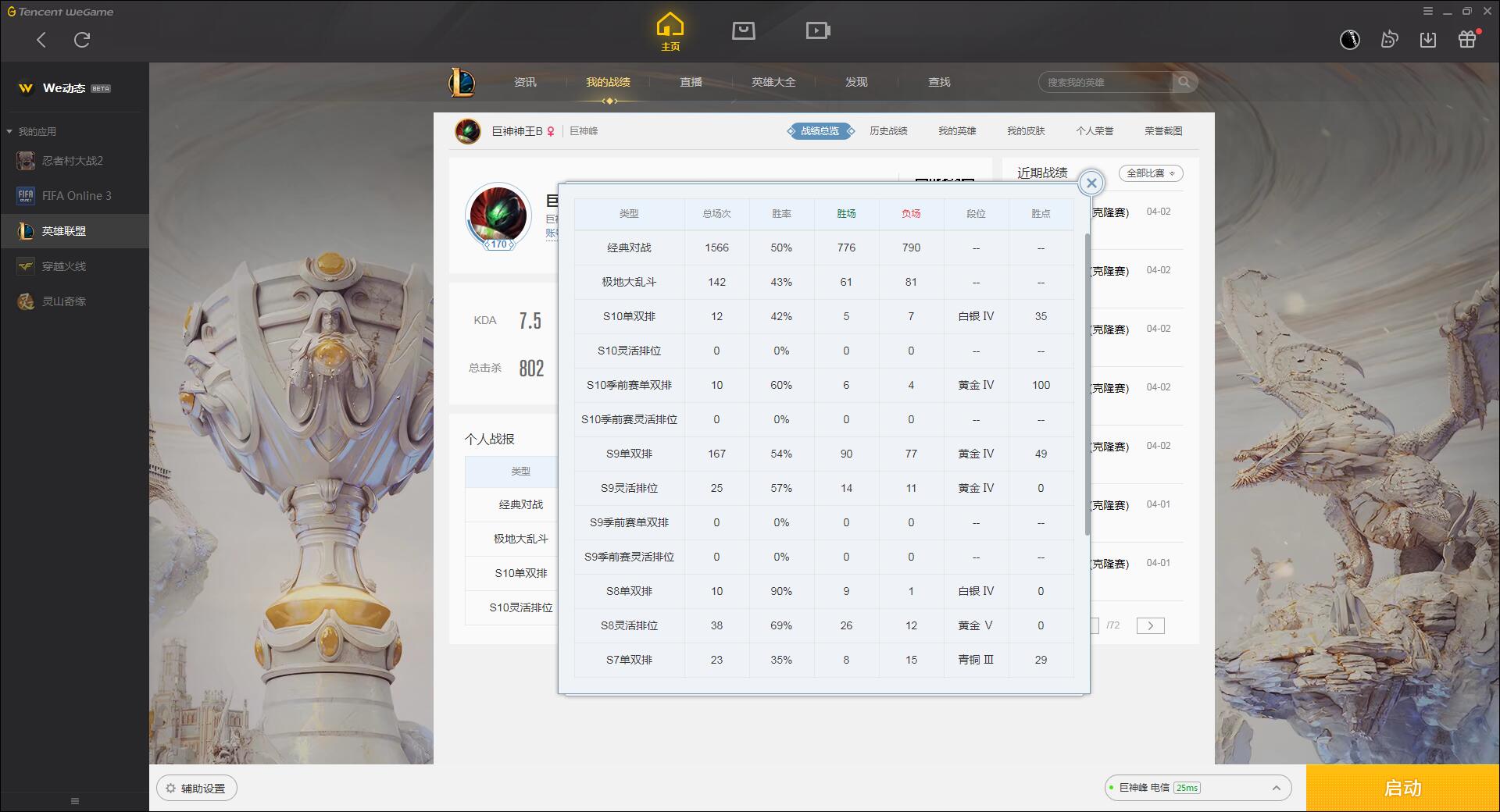Click the 1566 total games cell

(716, 248)
